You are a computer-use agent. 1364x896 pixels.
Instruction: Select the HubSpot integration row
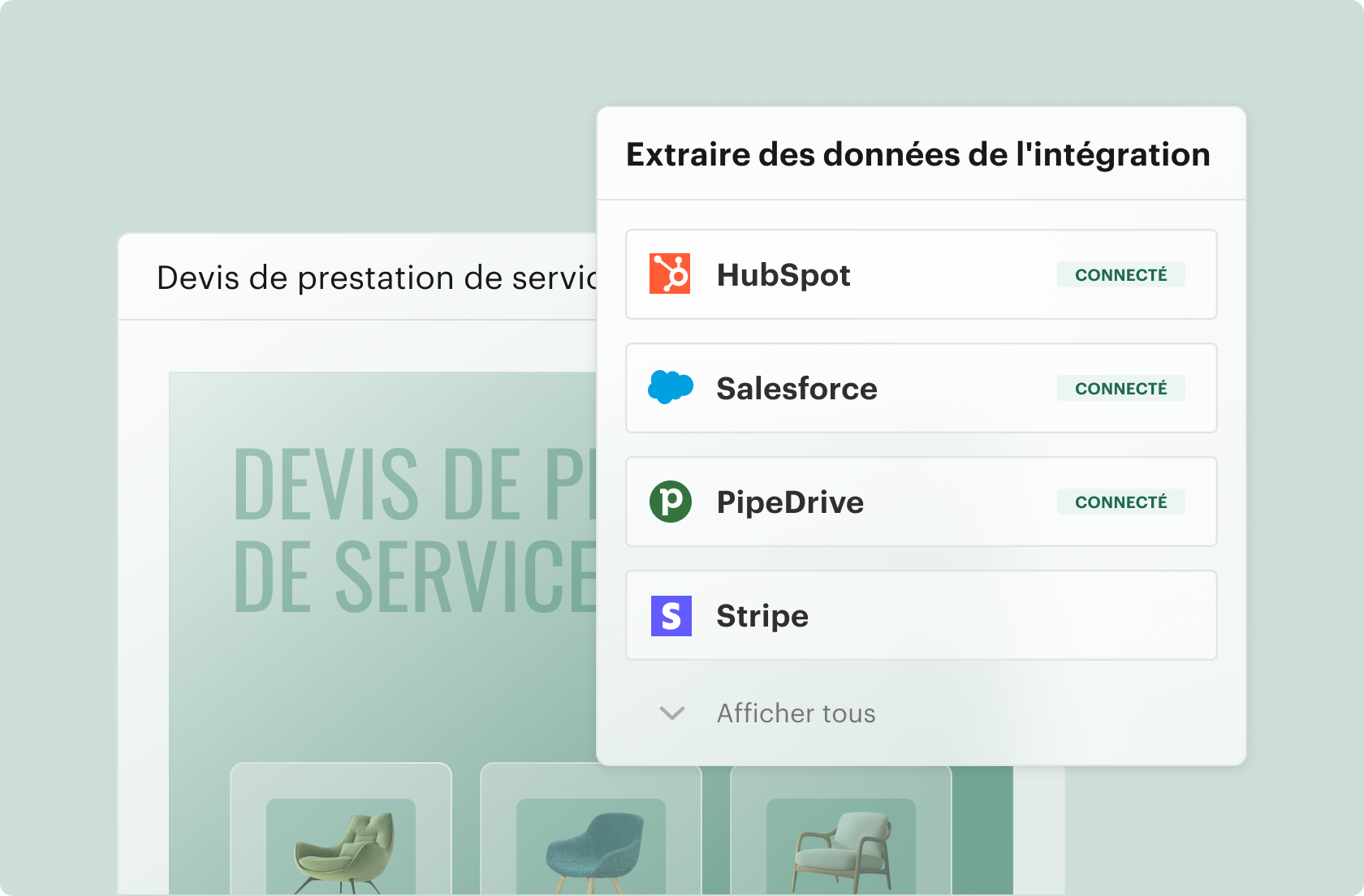pos(922,274)
